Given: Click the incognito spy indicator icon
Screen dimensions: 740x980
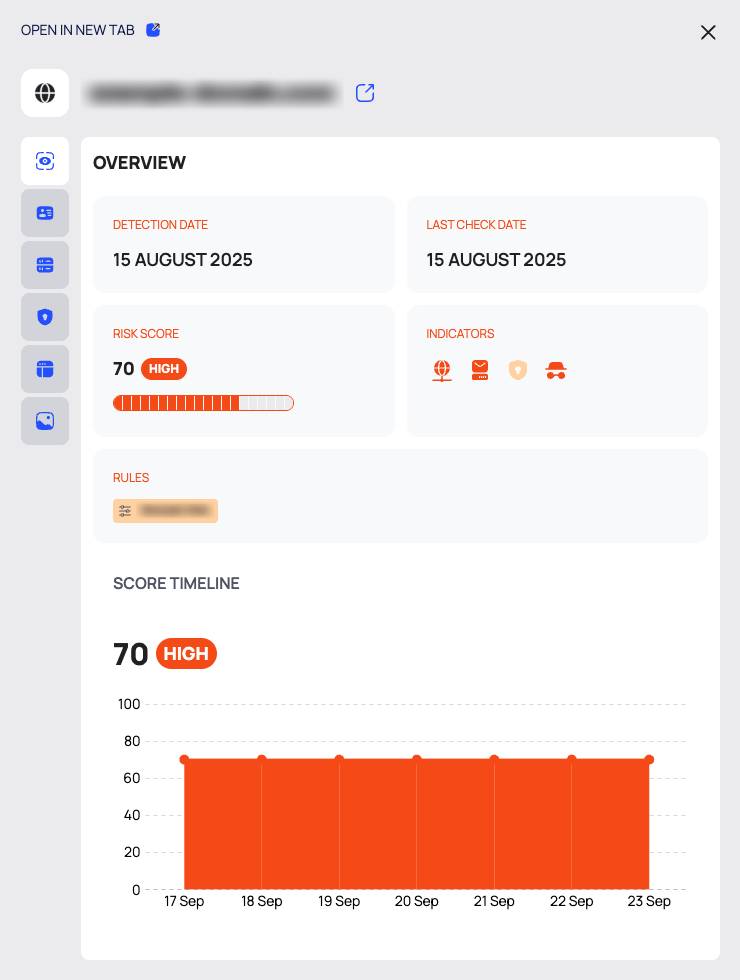Looking at the screenshot, I should (556, 370).
